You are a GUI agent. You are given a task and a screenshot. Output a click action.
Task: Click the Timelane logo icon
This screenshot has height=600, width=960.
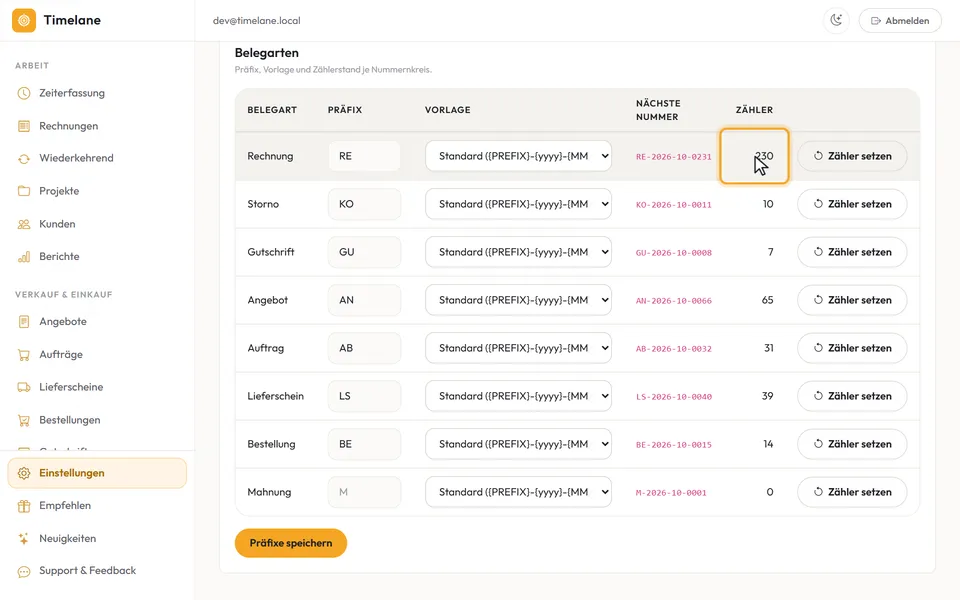24,20
